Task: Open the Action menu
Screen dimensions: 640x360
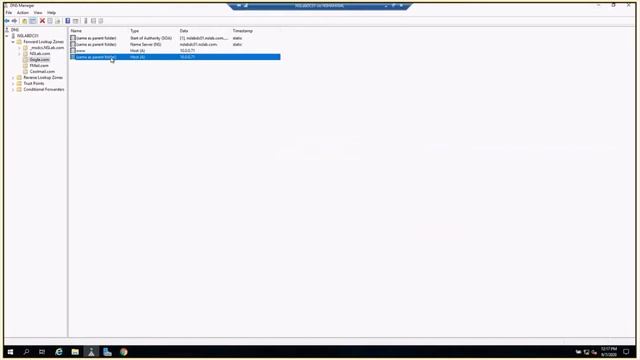Action: tap(22, 13)
